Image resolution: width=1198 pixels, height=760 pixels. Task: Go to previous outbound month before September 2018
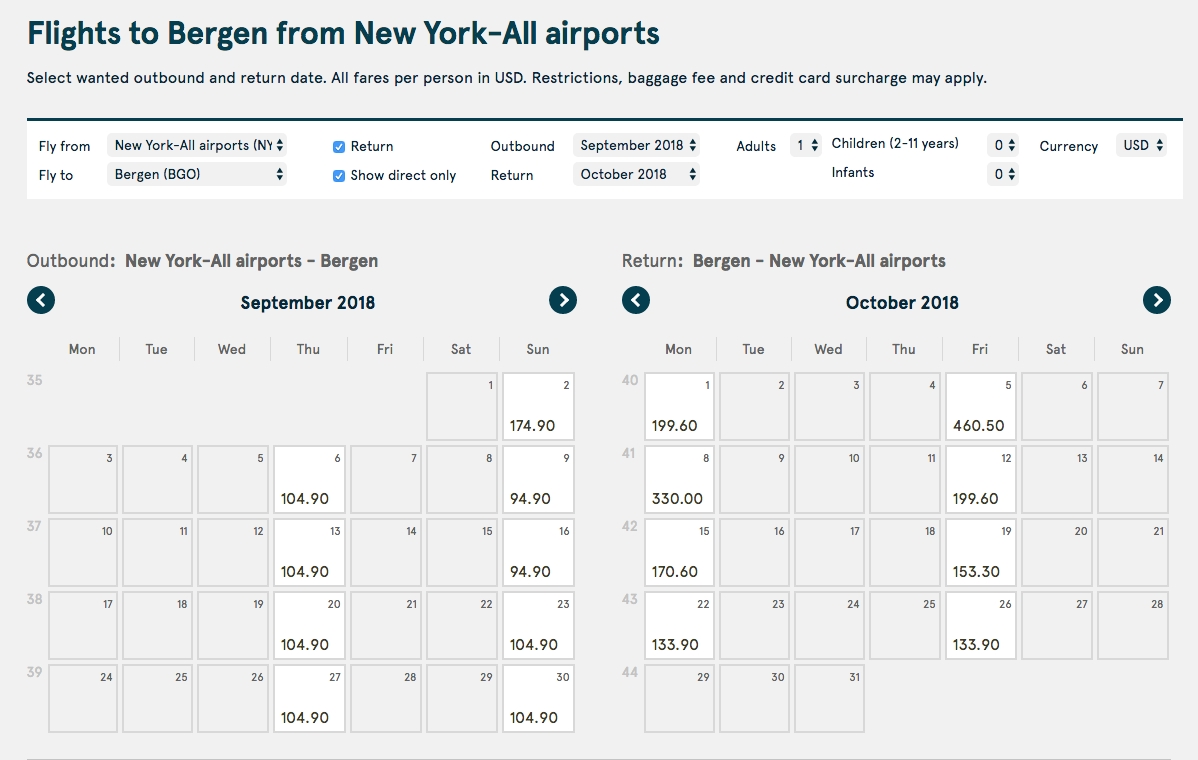pos(41,300)
